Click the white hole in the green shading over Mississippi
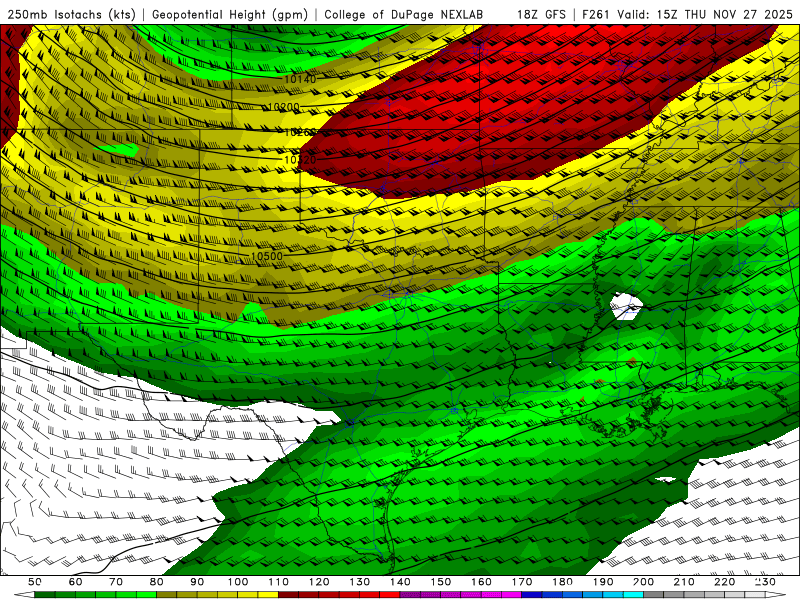Image resolution: width=800 pixels, height=600 pixels. [x=626, y=306]
